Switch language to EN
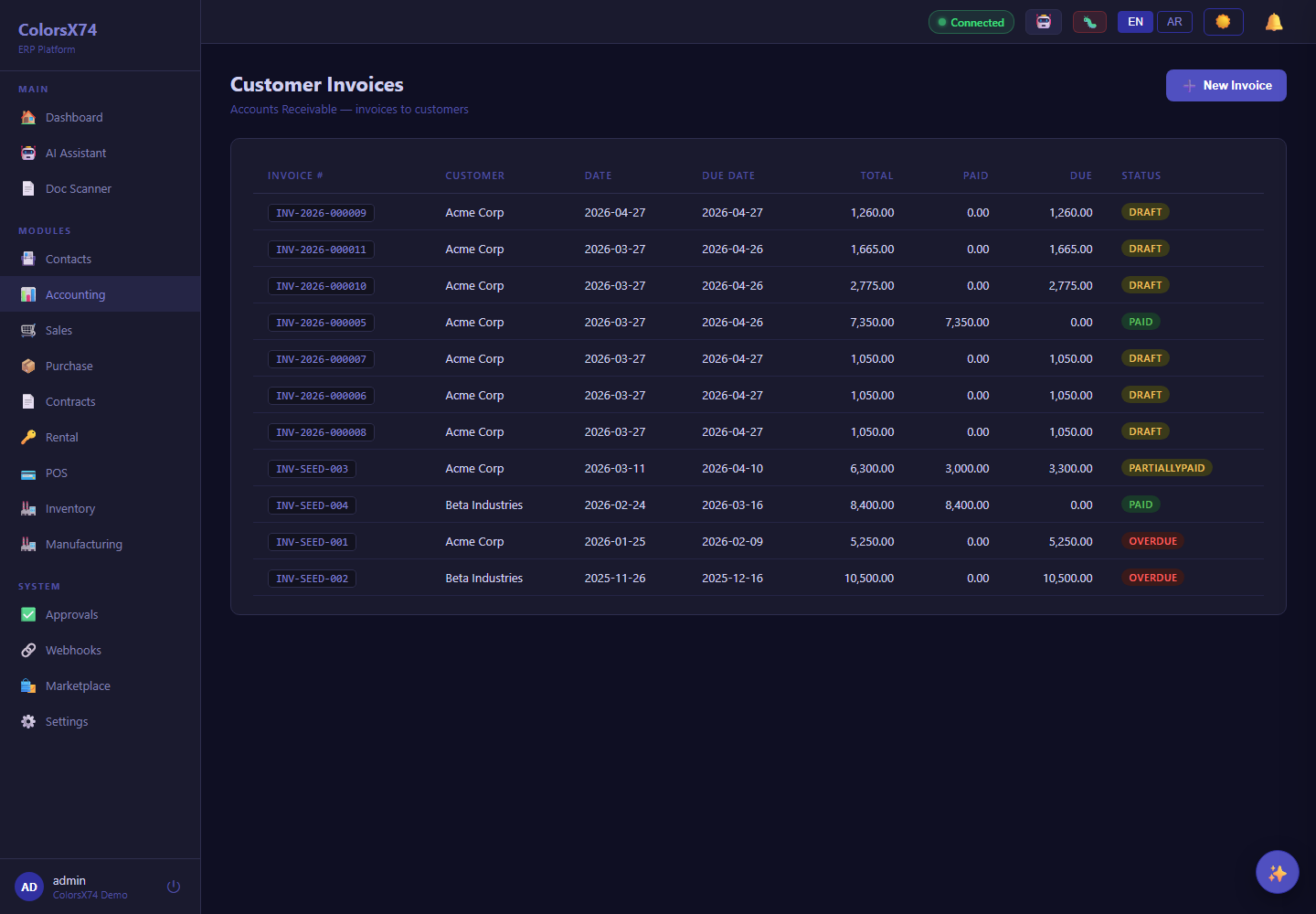The height and width of the screenshot is (914, 1316). click(1135, 22)
